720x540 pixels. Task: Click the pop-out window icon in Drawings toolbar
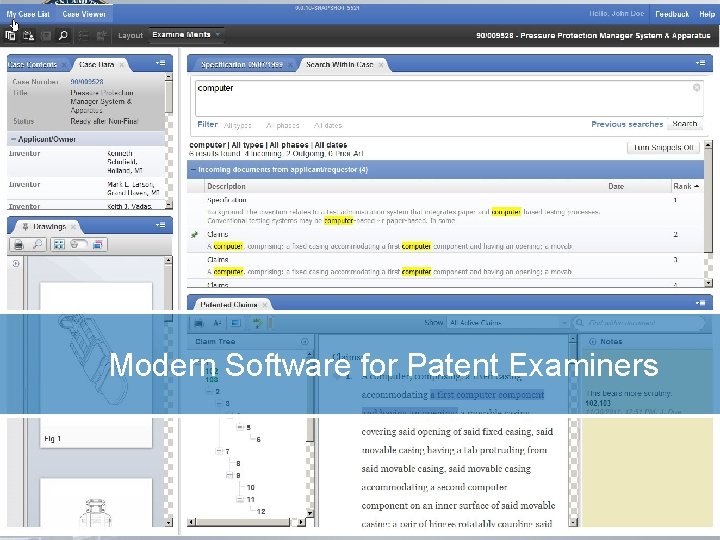97,244
